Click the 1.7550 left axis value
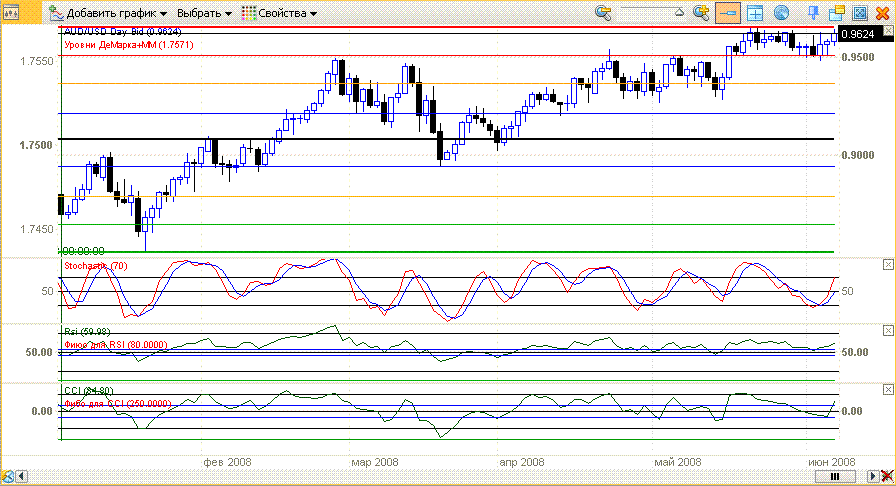Screen dimensions: 896x486 (37, 61)
